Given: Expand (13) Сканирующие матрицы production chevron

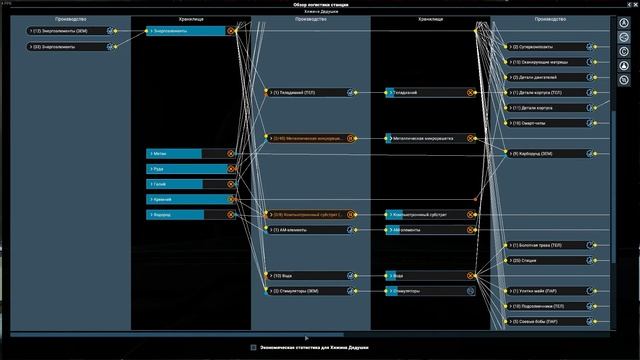Looking at the screenshot, I should (510, 62).
